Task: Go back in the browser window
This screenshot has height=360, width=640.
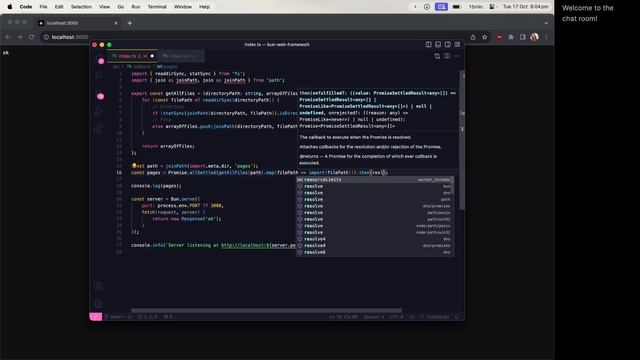Action: point(8,37)
